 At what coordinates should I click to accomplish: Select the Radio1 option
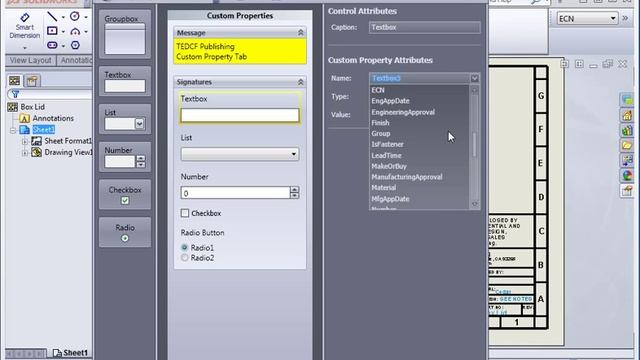184,248
